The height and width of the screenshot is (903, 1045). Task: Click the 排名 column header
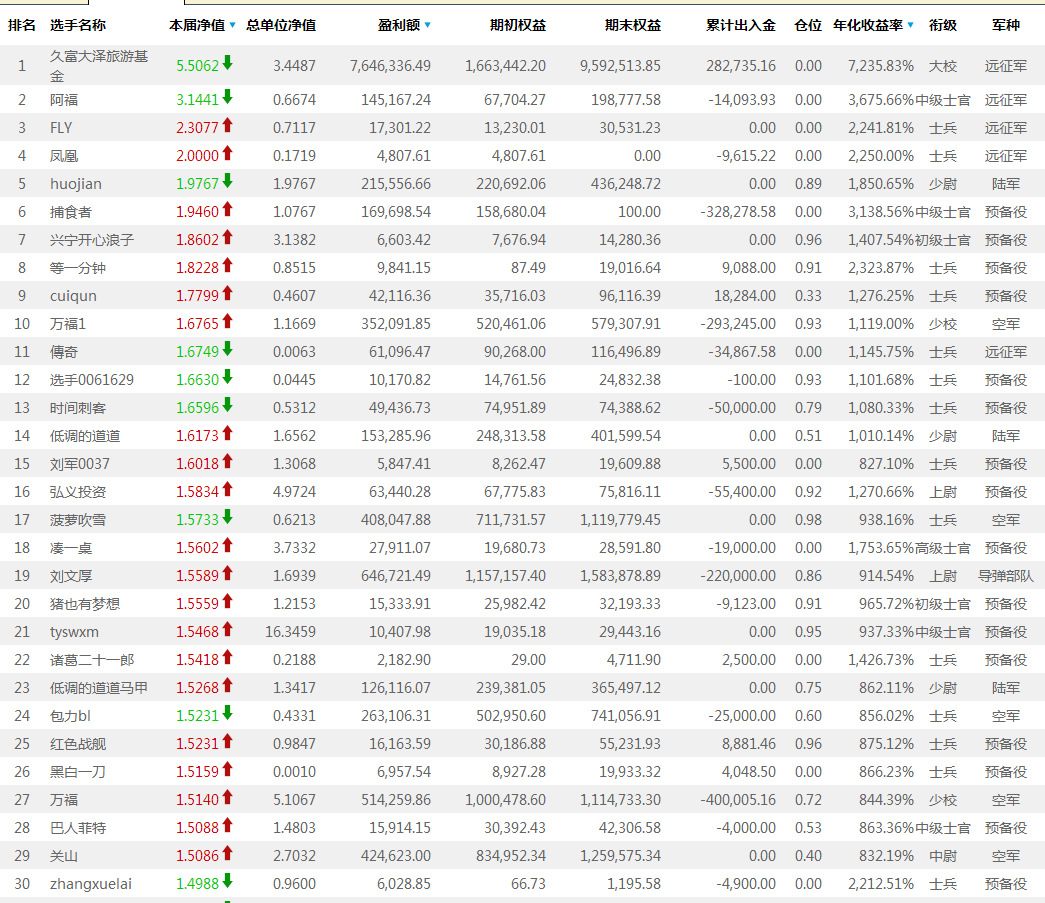pyautogui.click(x=21, y=25)
